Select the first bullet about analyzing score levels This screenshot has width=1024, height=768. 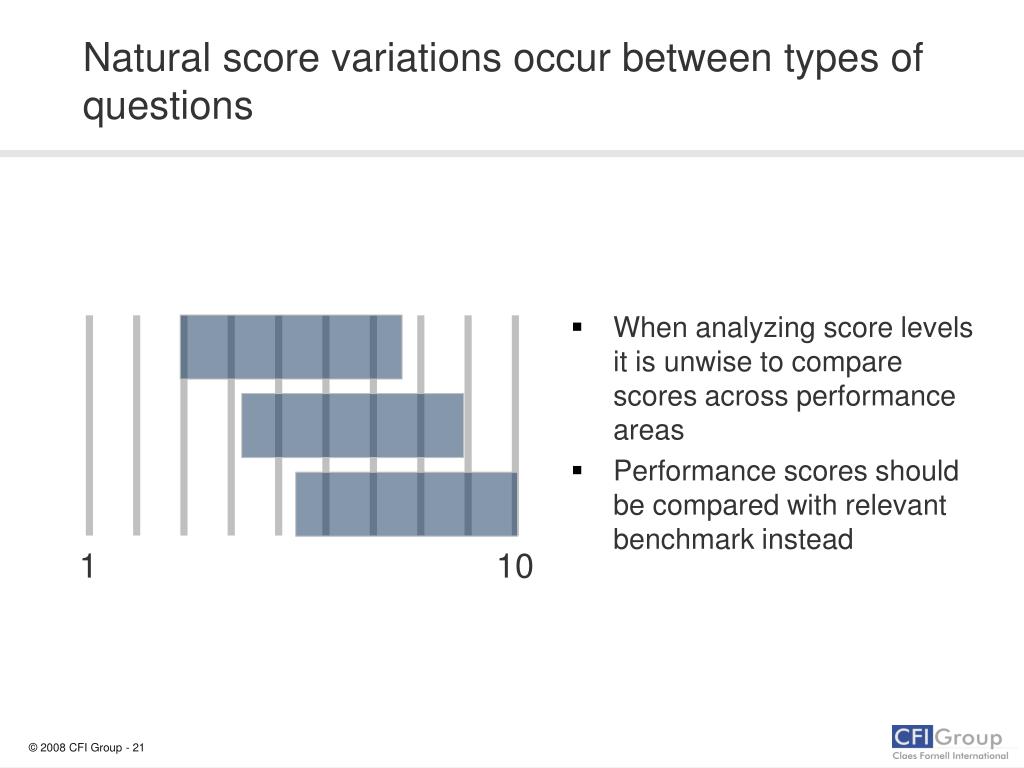click(x=793, y=379)
